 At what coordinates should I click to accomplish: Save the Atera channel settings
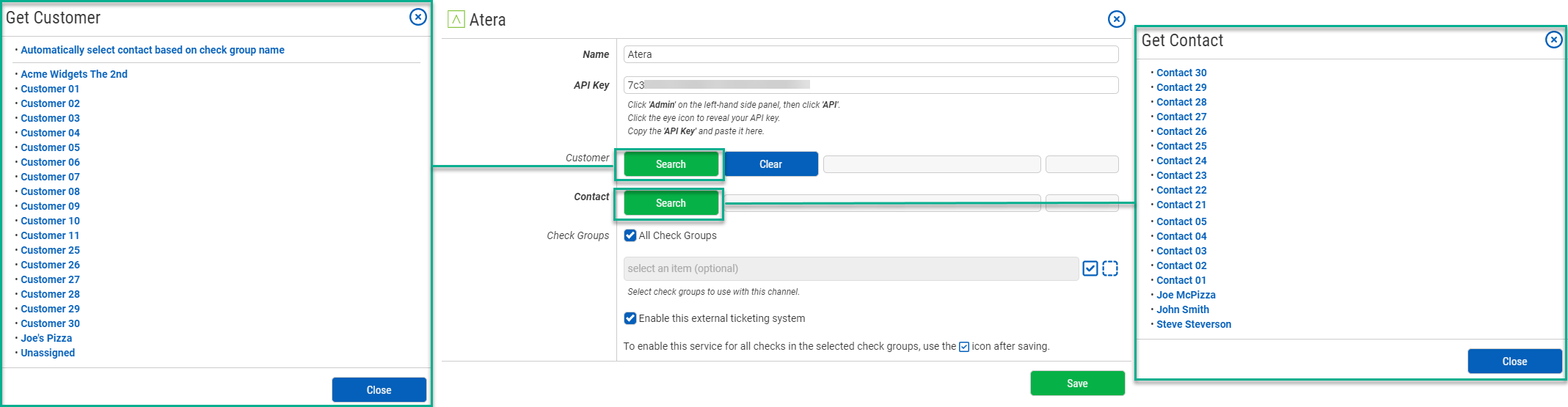pyautogui.click(x=1077, y=384)
